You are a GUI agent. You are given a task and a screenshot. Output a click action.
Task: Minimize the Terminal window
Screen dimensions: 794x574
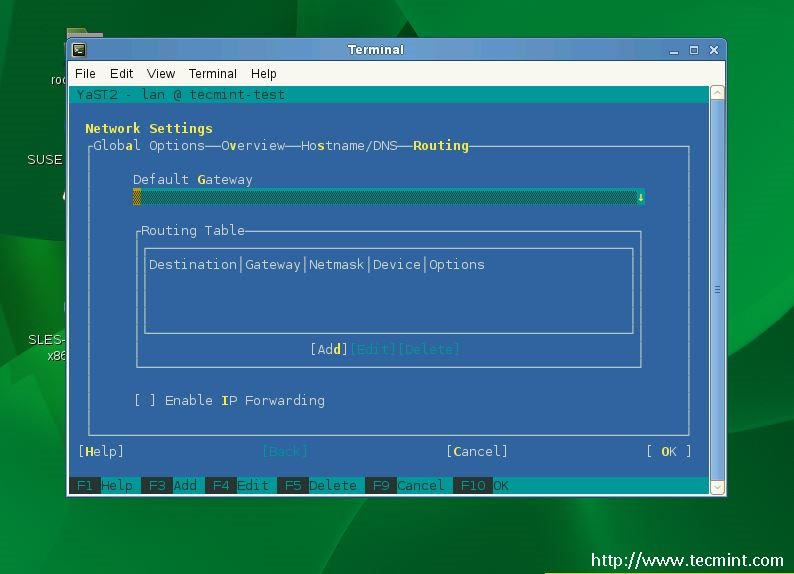pyautogui.click(x=673, y=50)
